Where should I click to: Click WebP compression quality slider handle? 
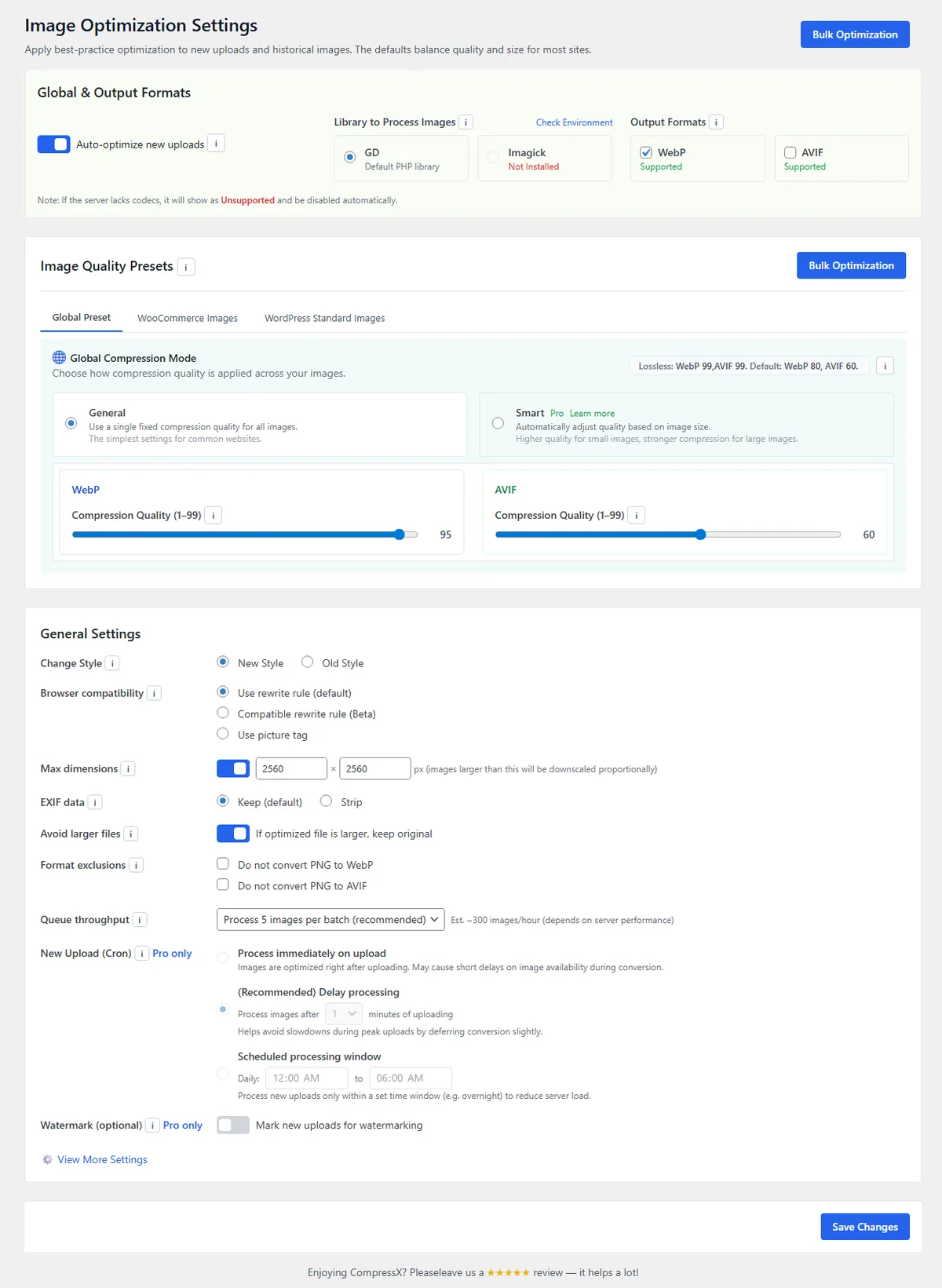pos(400,535)
